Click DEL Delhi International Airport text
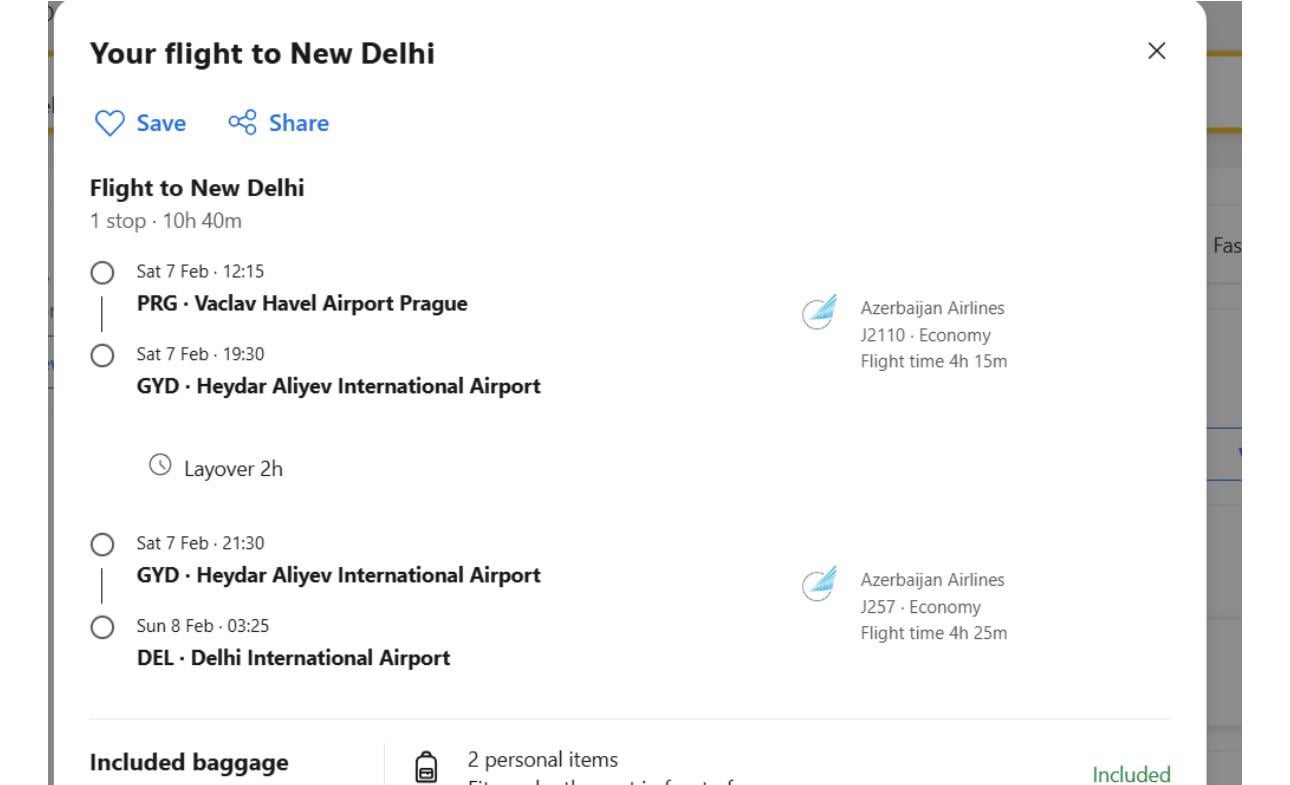This screenshot has width=1290, height=785. point(293,658)
